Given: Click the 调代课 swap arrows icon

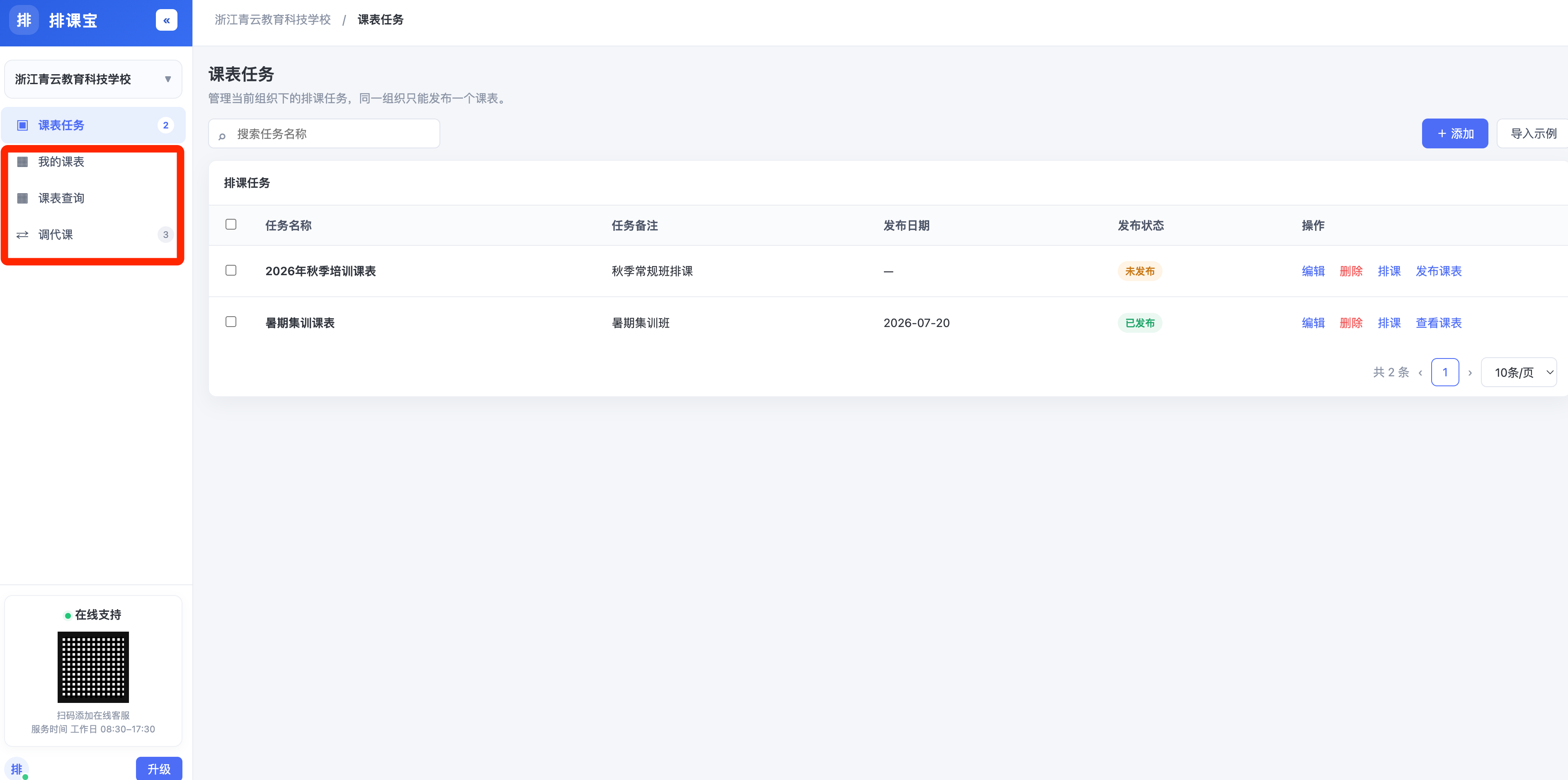Looking at the screenshot, I should [22, 235].
